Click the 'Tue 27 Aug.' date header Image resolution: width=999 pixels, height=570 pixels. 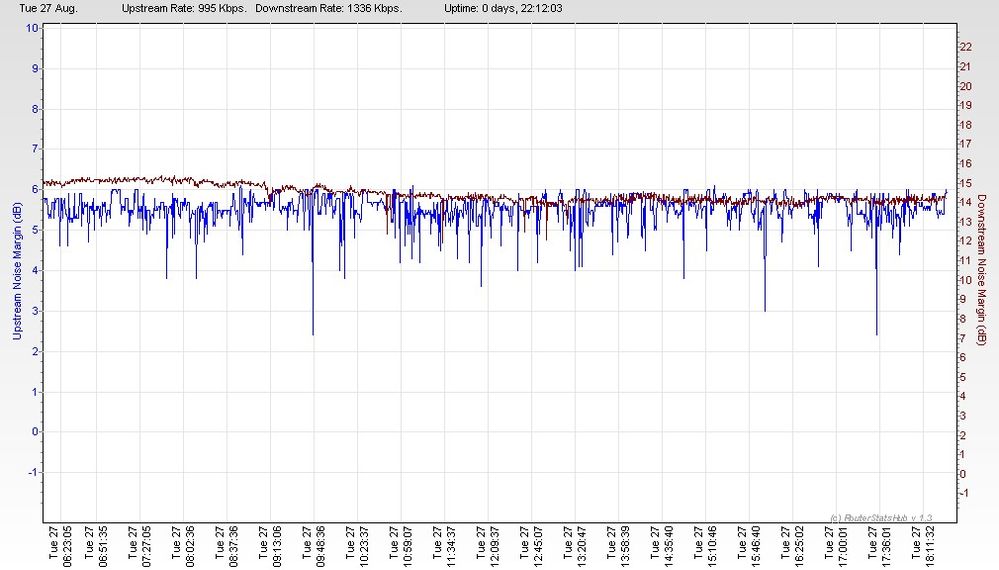coord(48,8)
